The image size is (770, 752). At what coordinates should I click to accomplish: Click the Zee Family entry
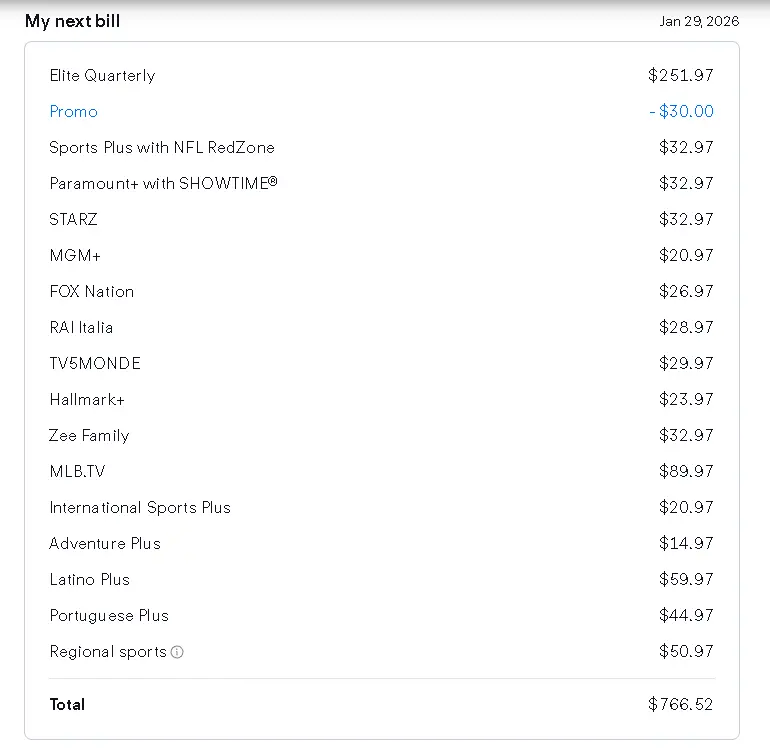click(x=89, y=436)
